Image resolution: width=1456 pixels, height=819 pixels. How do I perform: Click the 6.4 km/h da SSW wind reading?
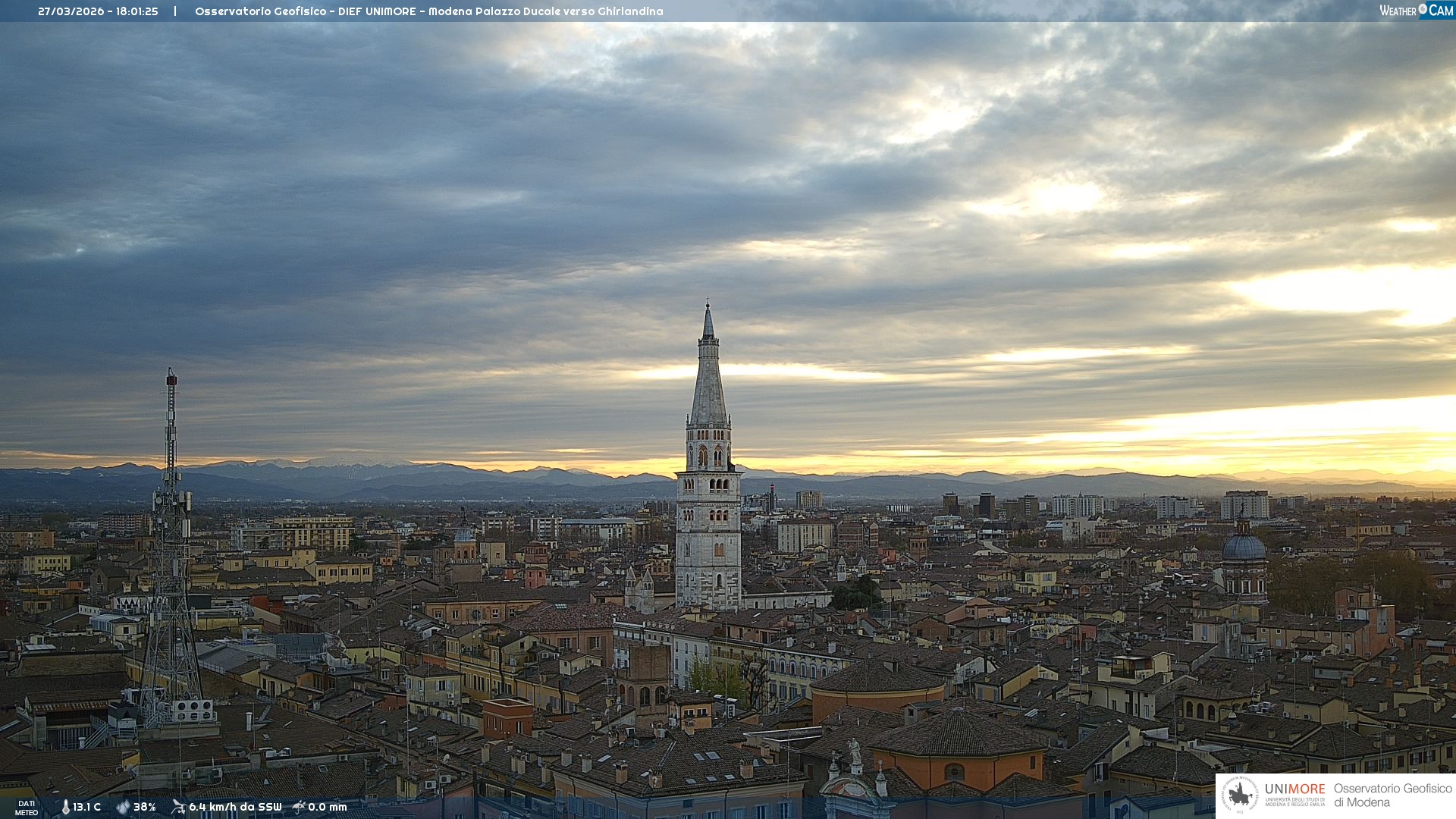click(235, 807)
